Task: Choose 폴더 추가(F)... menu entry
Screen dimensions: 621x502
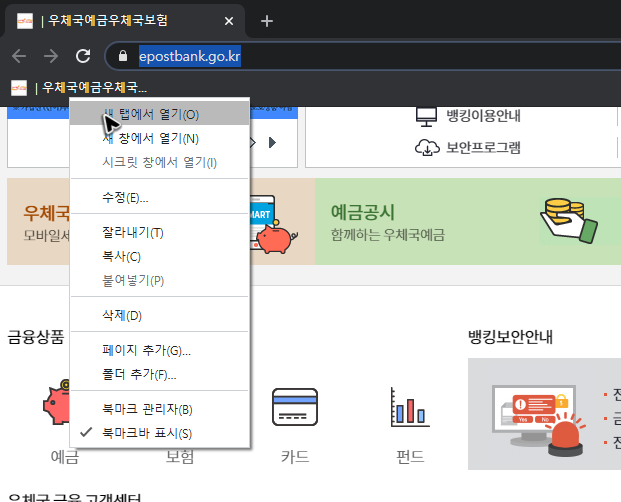Action: (x=160, y=374)
